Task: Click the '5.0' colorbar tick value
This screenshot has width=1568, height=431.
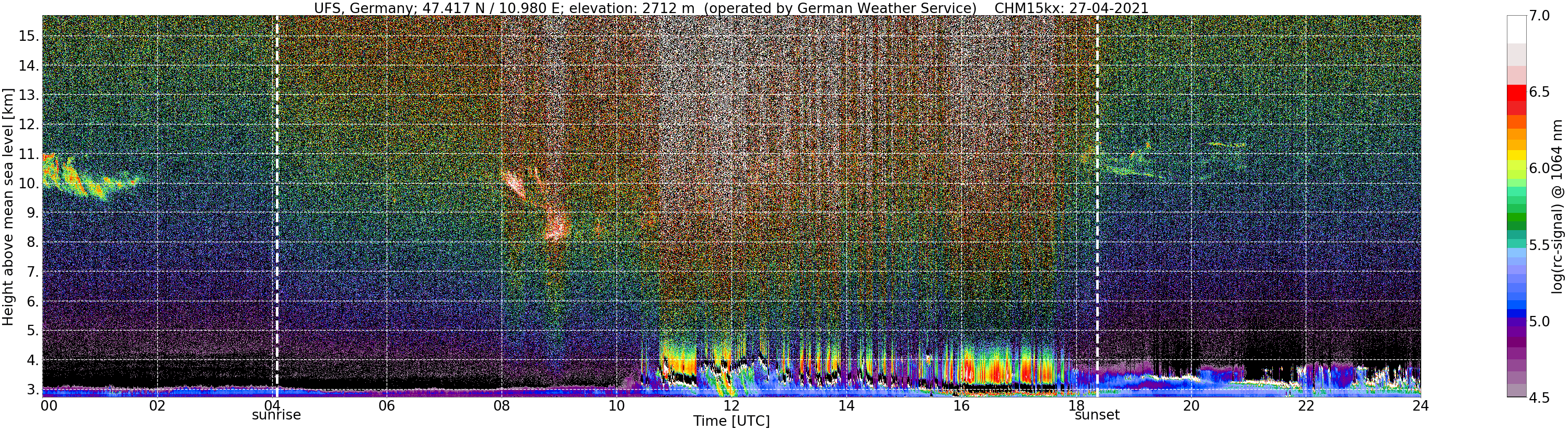Action: (1539, 321)
